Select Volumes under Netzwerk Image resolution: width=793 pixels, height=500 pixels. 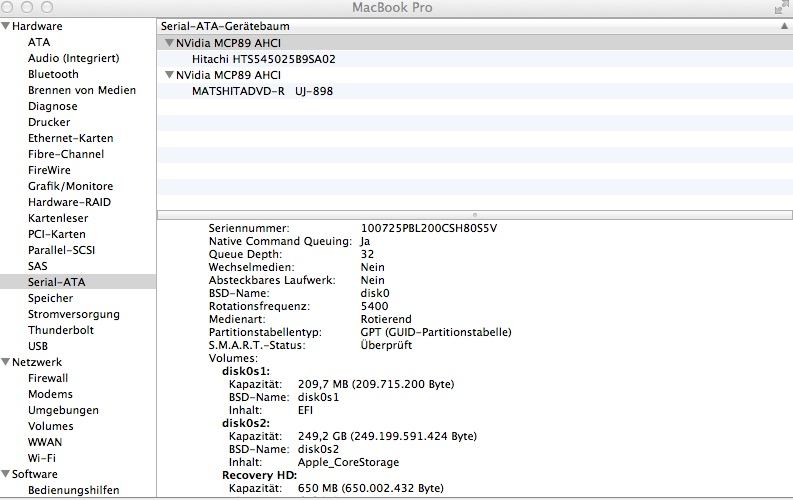tap(51, 426)
